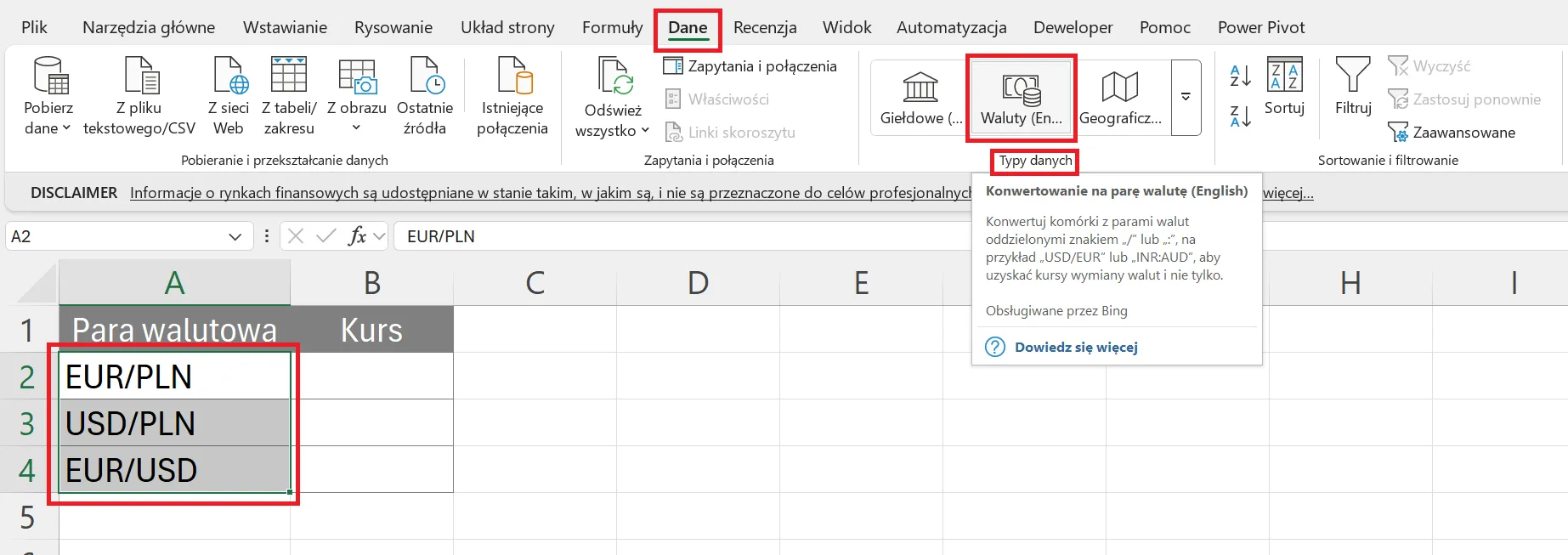Viewport: 1568px width, 555px height.
Task: Open Istniejące połączenia connections
Action: (x=512, y=76)
